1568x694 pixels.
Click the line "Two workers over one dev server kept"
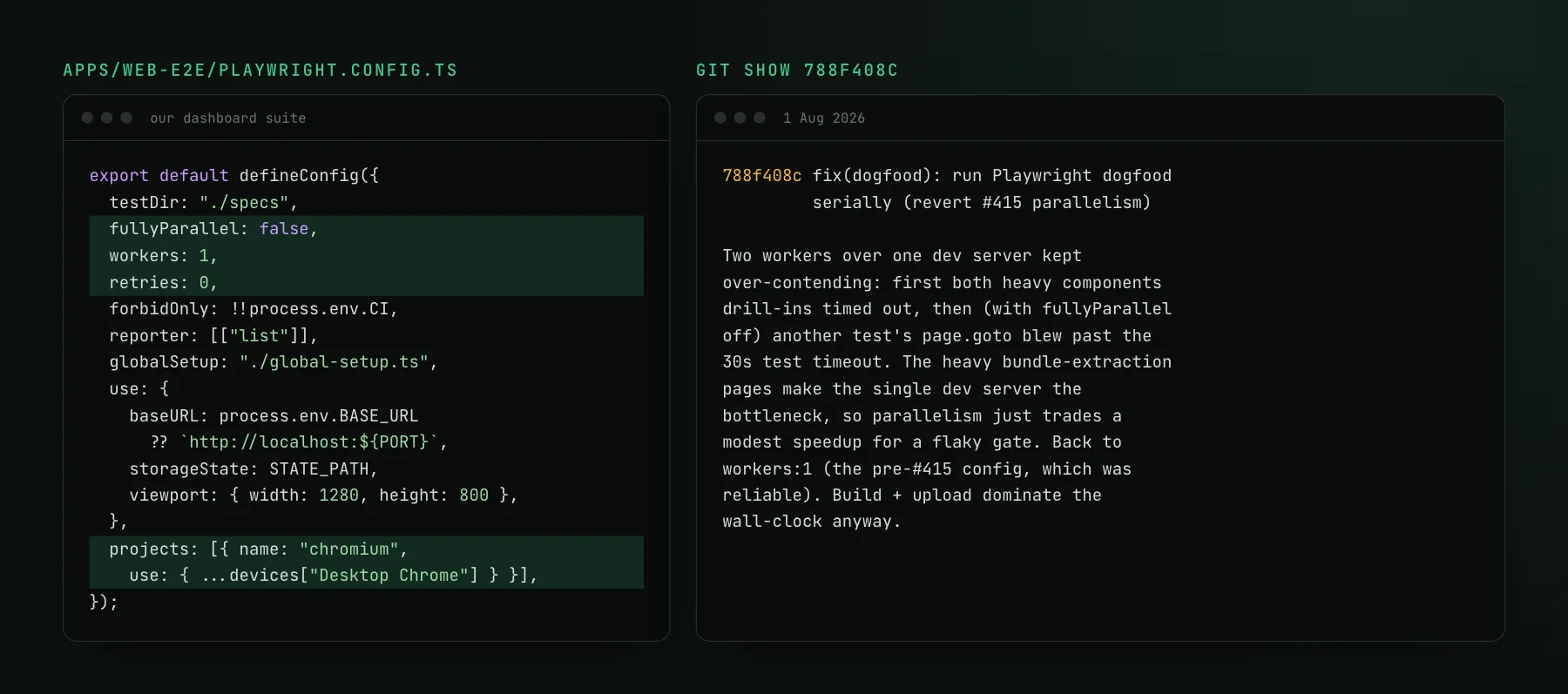(902, 256)
